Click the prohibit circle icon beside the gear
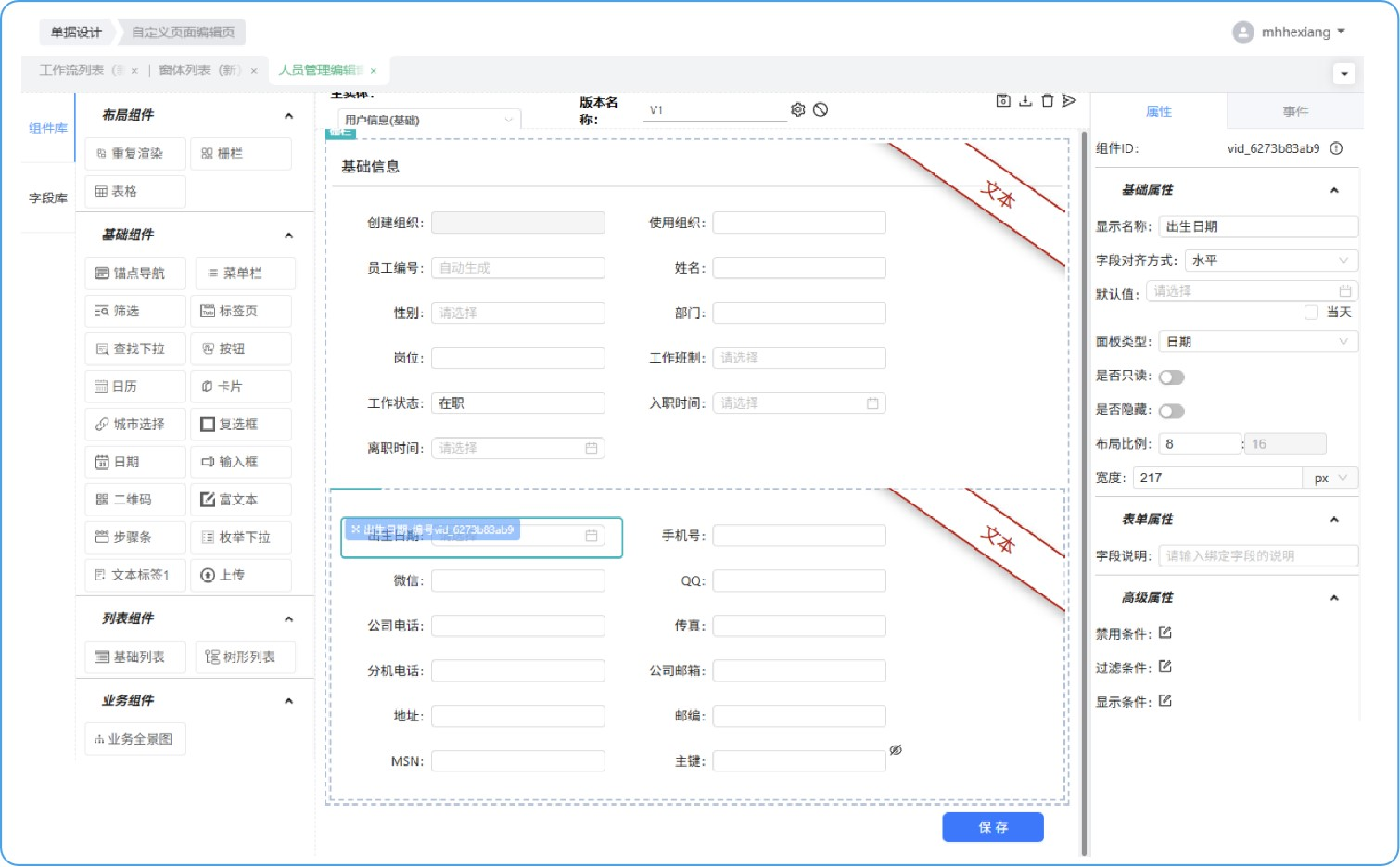 [821, 109]
